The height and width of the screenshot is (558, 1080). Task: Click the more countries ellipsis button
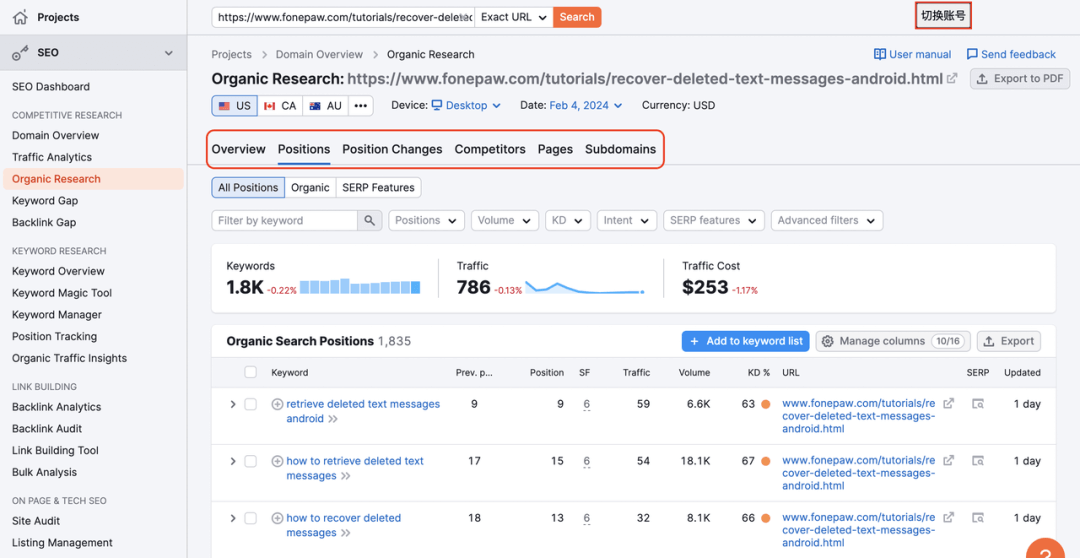coord(361,105)
